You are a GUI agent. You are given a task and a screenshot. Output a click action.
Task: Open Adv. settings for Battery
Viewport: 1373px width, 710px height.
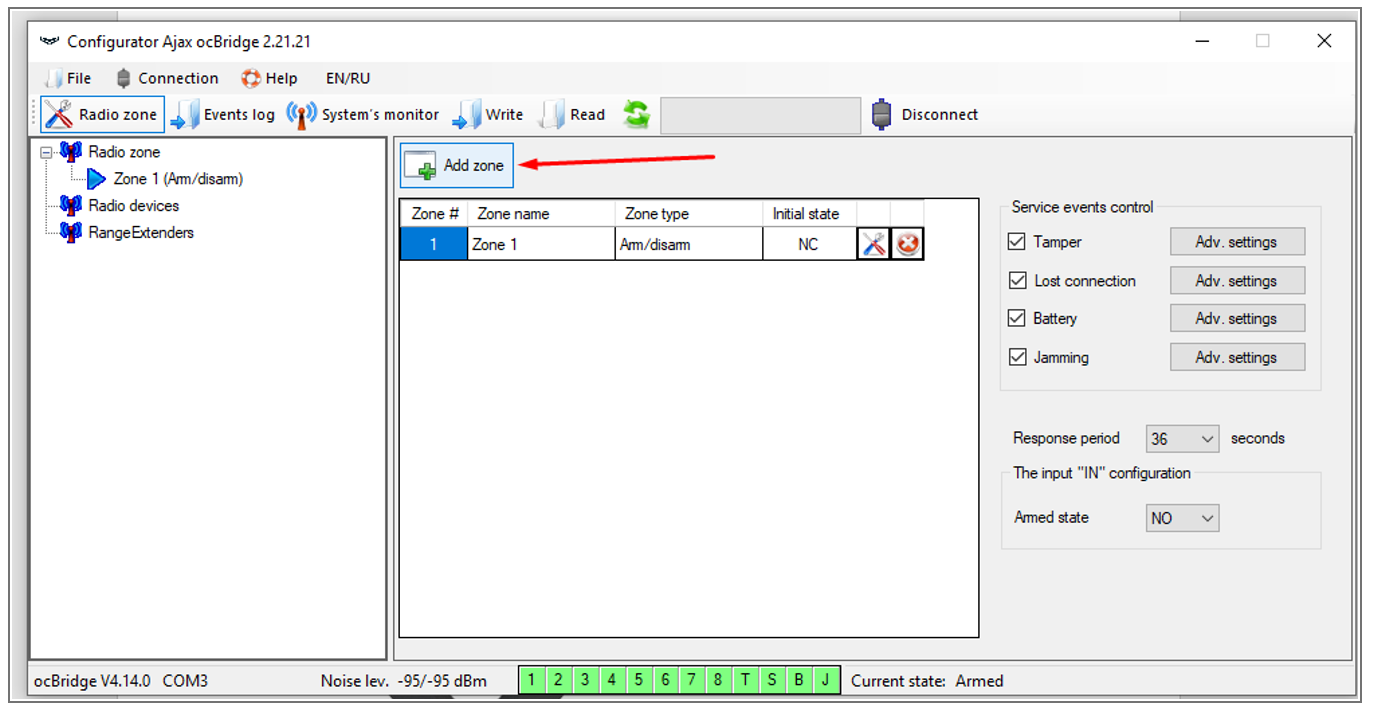click(x=1237, y=318)
